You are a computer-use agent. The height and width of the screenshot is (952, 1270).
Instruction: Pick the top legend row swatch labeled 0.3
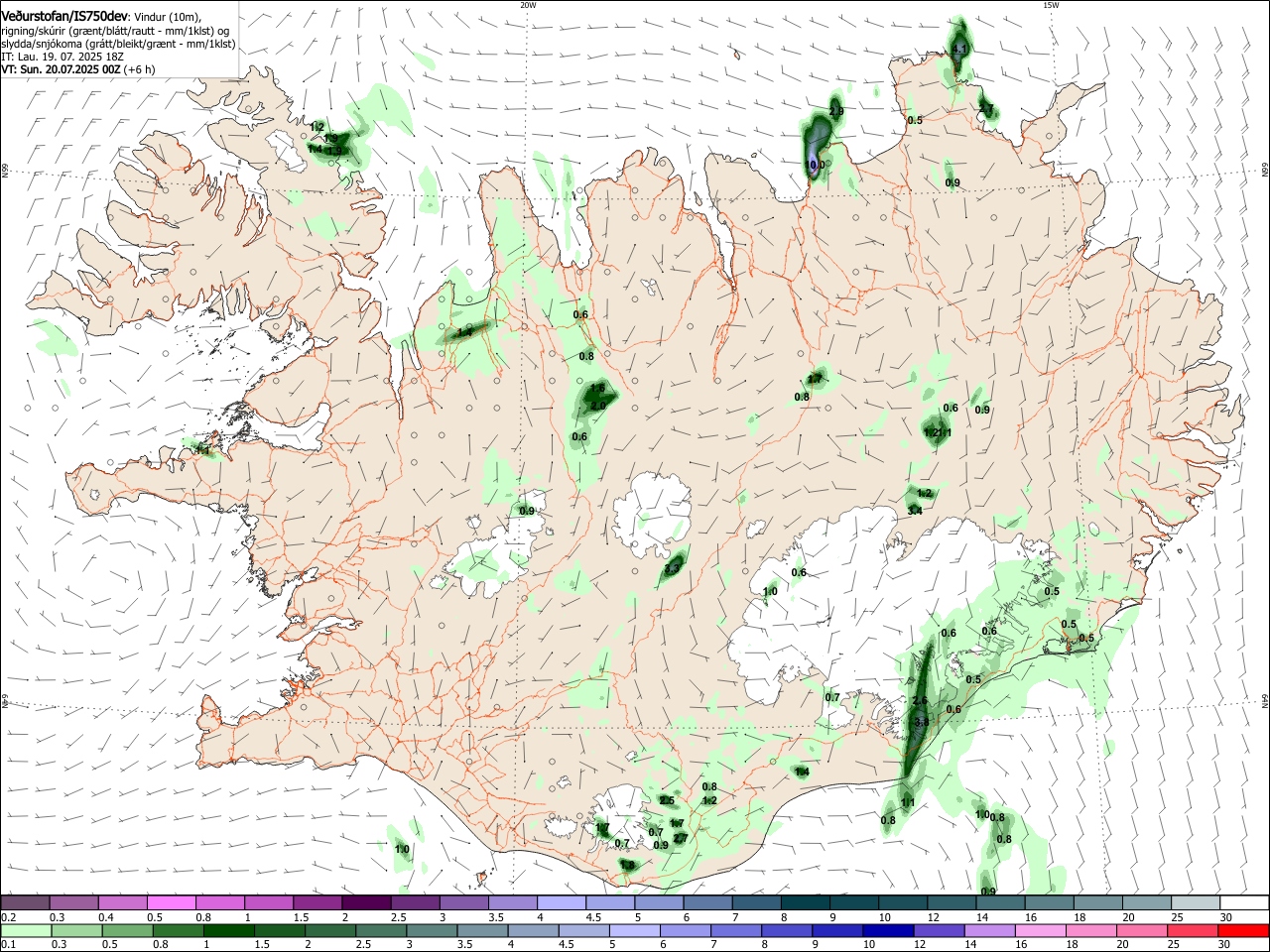[x=73, y=902]
